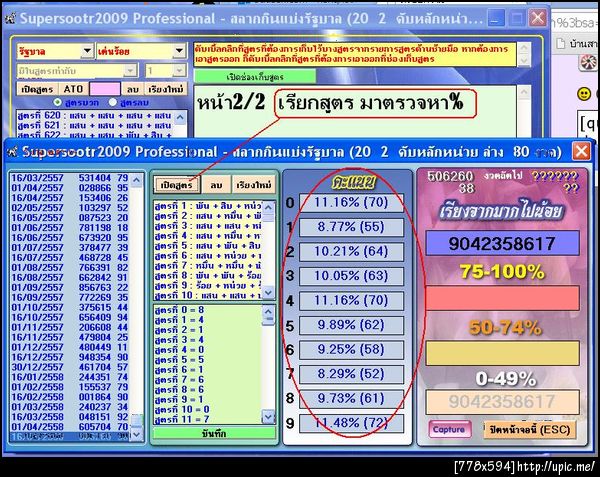Click the เรียงใหม่ button in the front window
This screenshot has width=600, height=477.
coord(254,185)
